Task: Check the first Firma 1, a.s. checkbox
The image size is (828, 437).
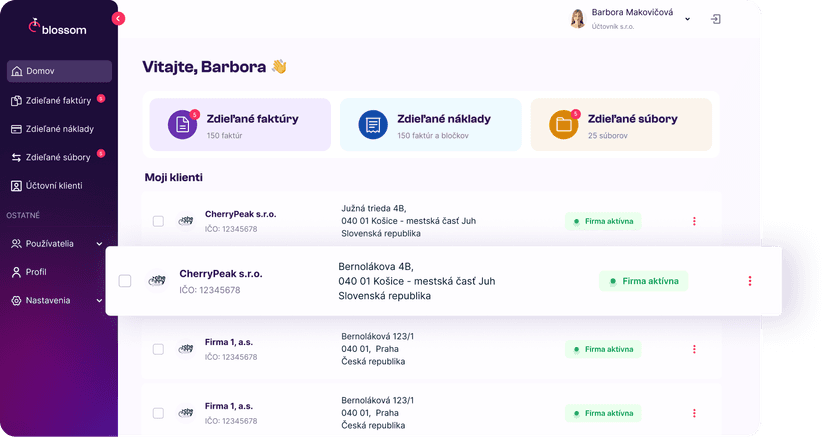Action: pyautogui.click(x=158, y=349)
